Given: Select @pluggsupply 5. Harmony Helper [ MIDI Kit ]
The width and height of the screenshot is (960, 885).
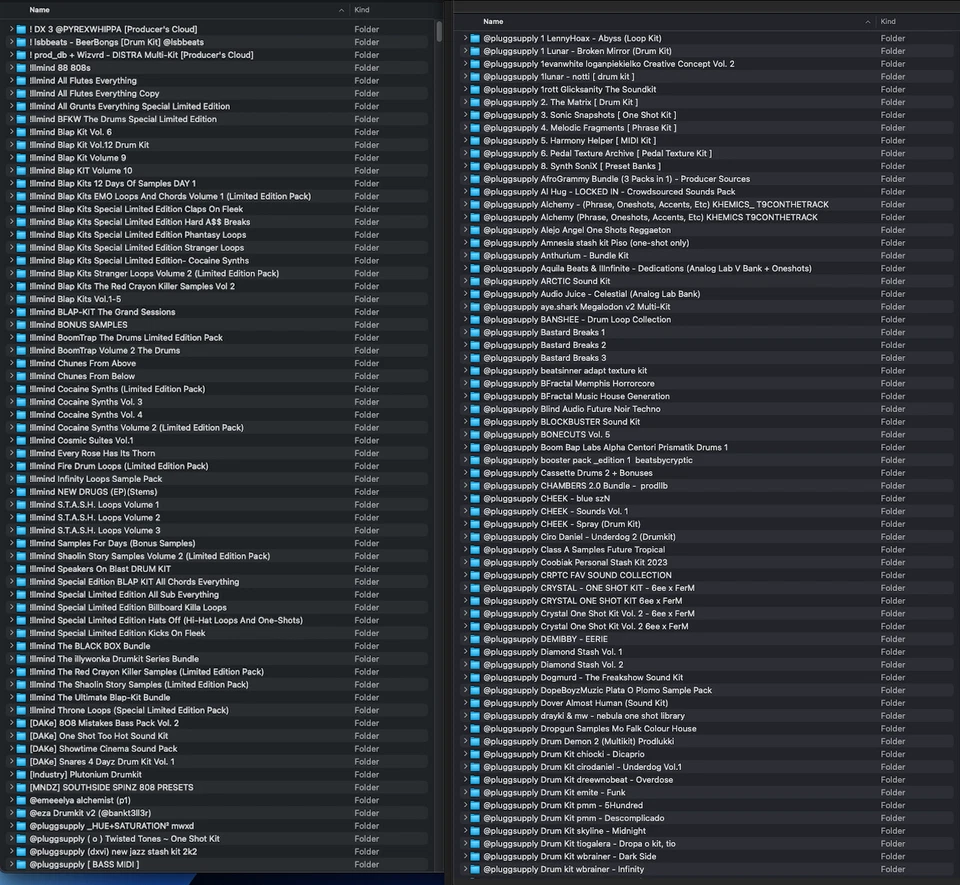Looking at the screenshot, I should click(707, 141).
